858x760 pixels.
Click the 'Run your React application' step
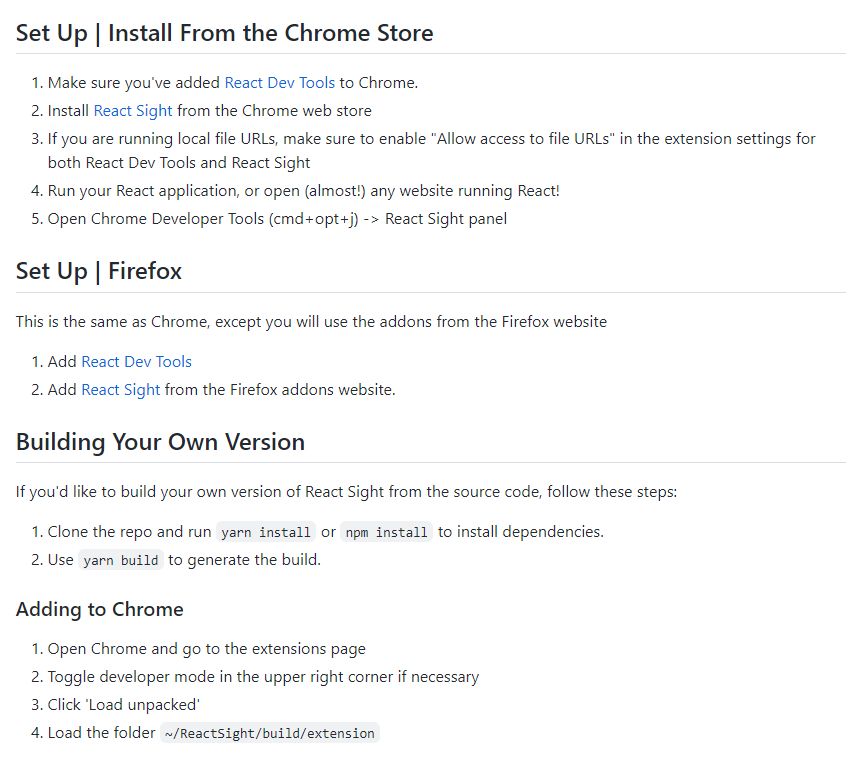[303, 191]
